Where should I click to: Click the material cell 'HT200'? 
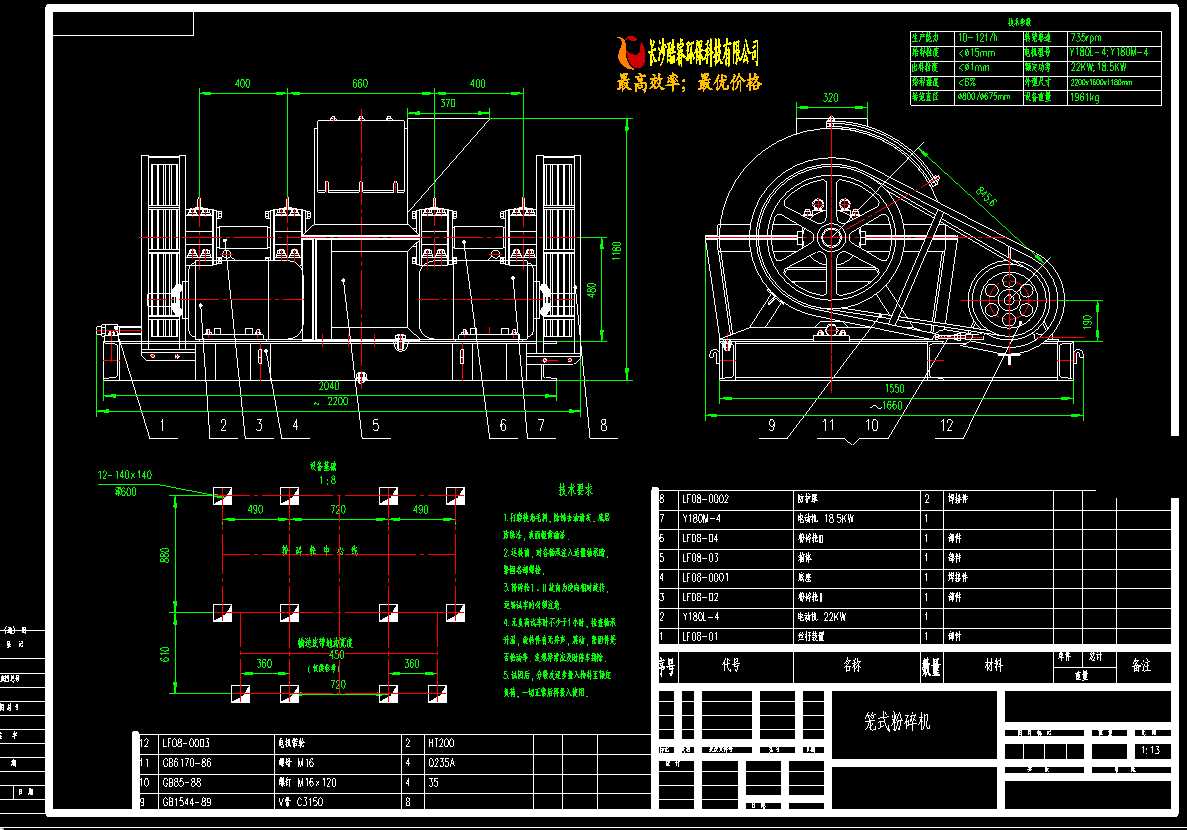coord(441,744)
